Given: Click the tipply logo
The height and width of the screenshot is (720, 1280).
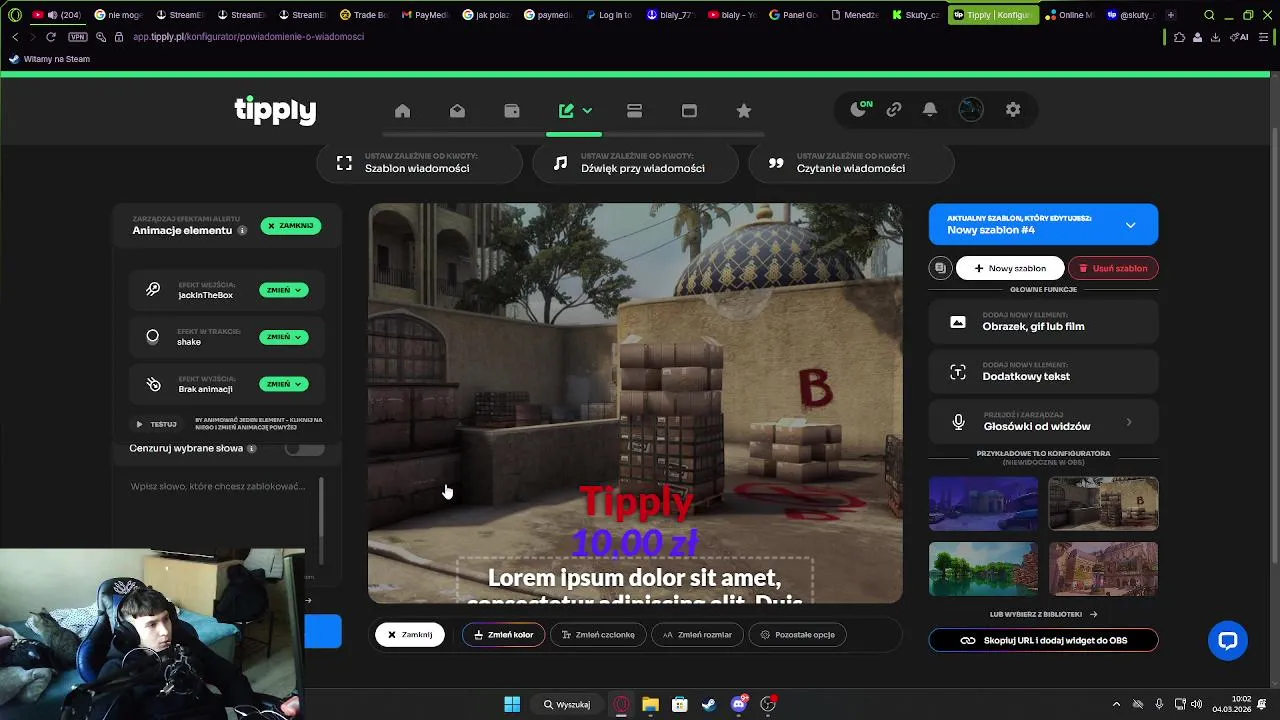Looking at the screenshot, I should [x=275, y=110].
